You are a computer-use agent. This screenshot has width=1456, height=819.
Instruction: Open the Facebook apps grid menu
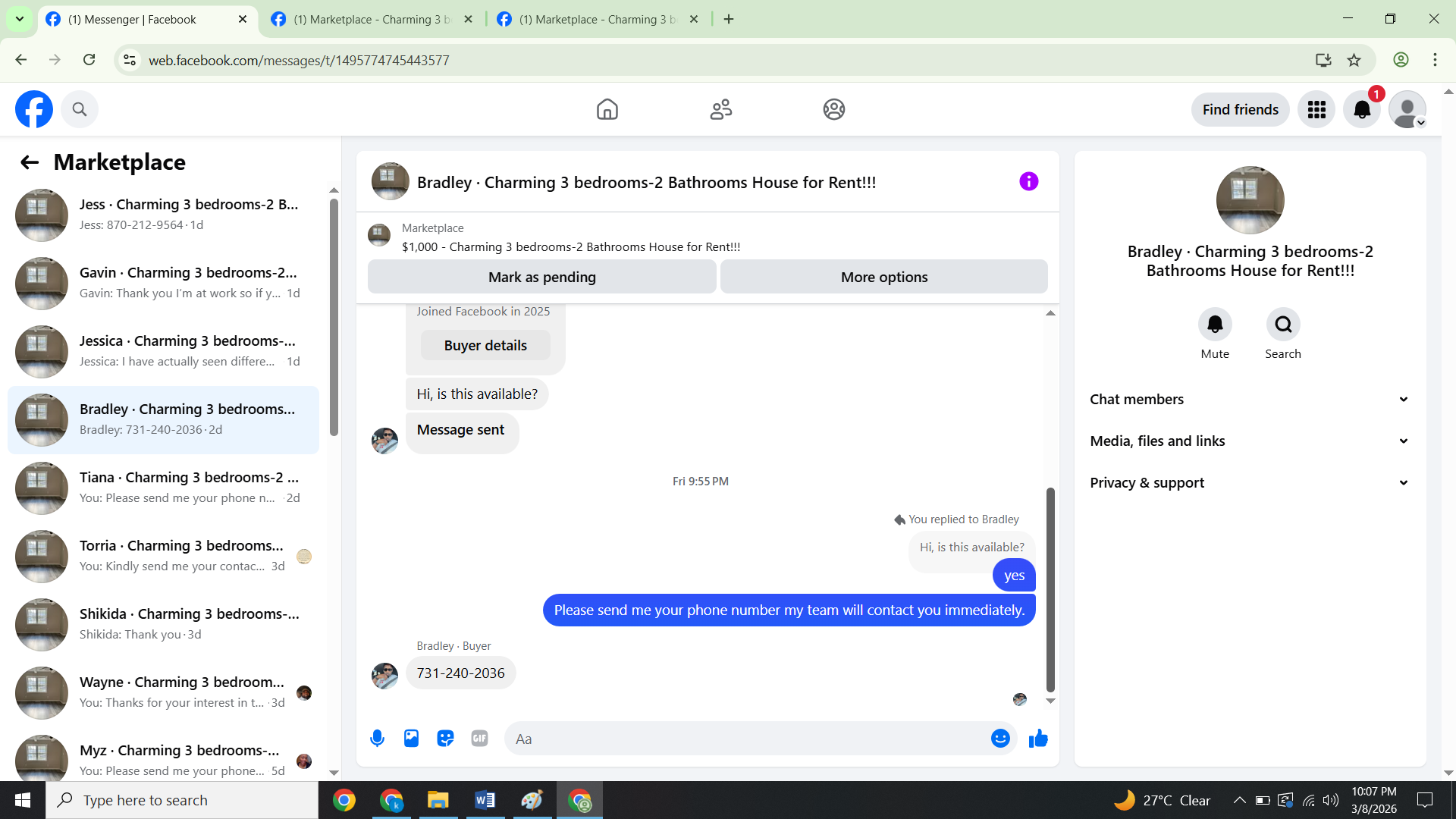pyautogui.click(x=1316, y=110)
